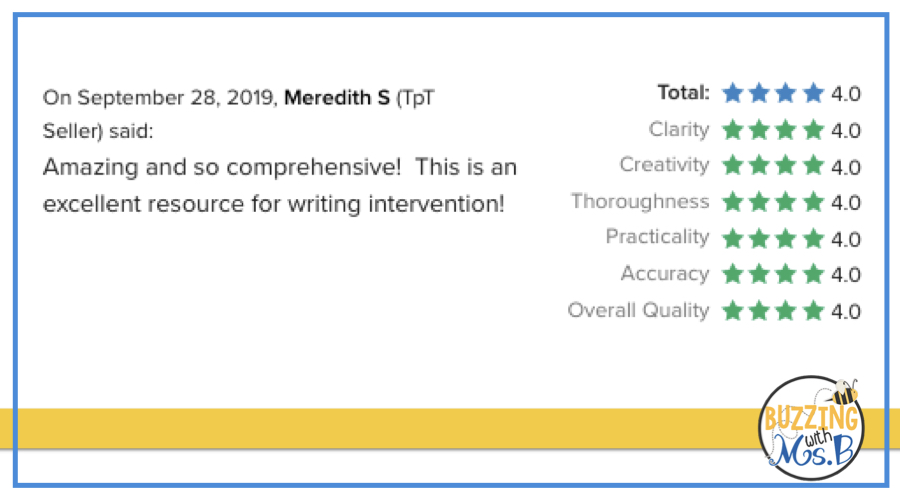Click the first green star beside Thoroughness
The width and height of the screenshot is (900, 500).
pyautogui.click(x=733, y=202)
